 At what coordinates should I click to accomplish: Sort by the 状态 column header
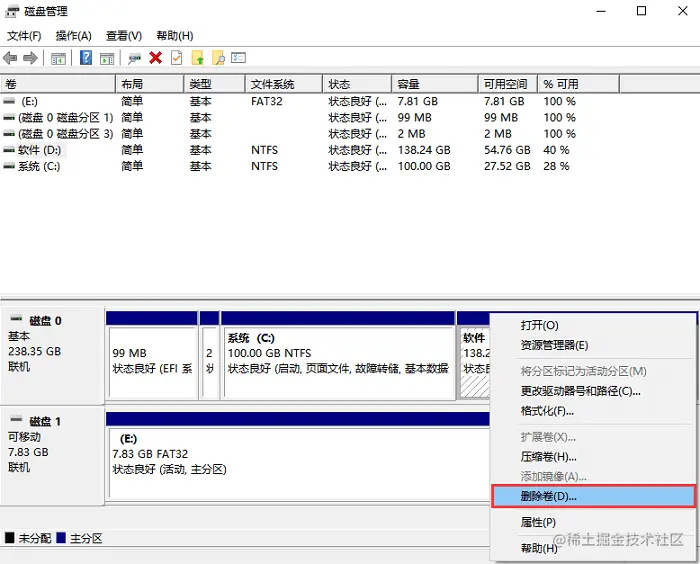357,84
